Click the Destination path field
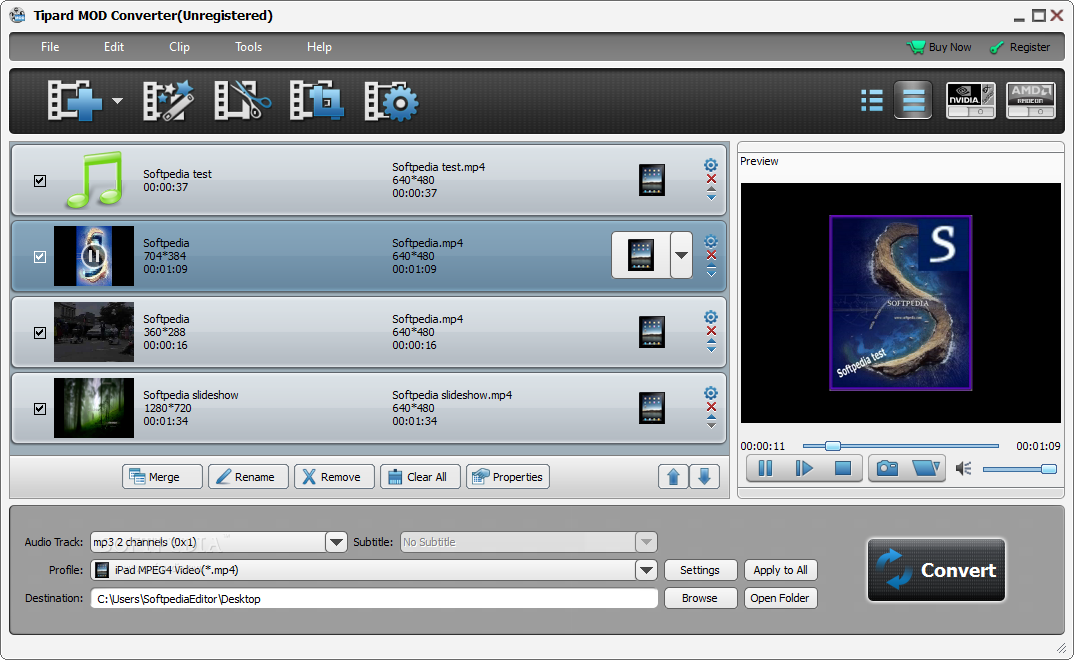1074x660 pixels. (374, 598)
